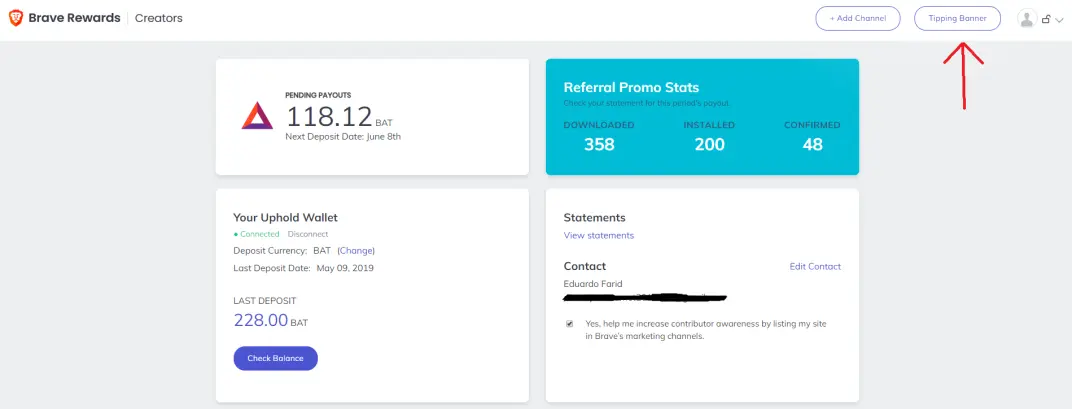Click the Brave lion logo icon
Viewport: 1072px width, 409px height.
(16, 18)
